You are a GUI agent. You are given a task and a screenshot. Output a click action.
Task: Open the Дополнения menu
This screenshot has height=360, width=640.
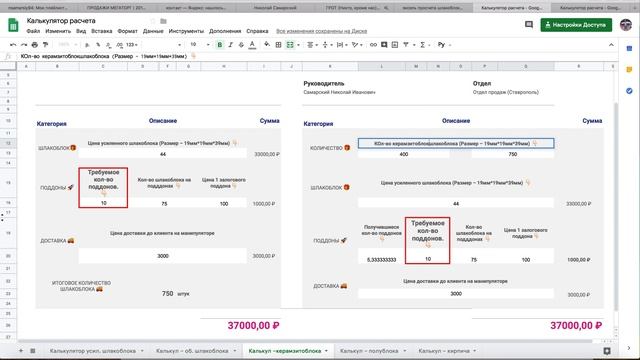225,31
